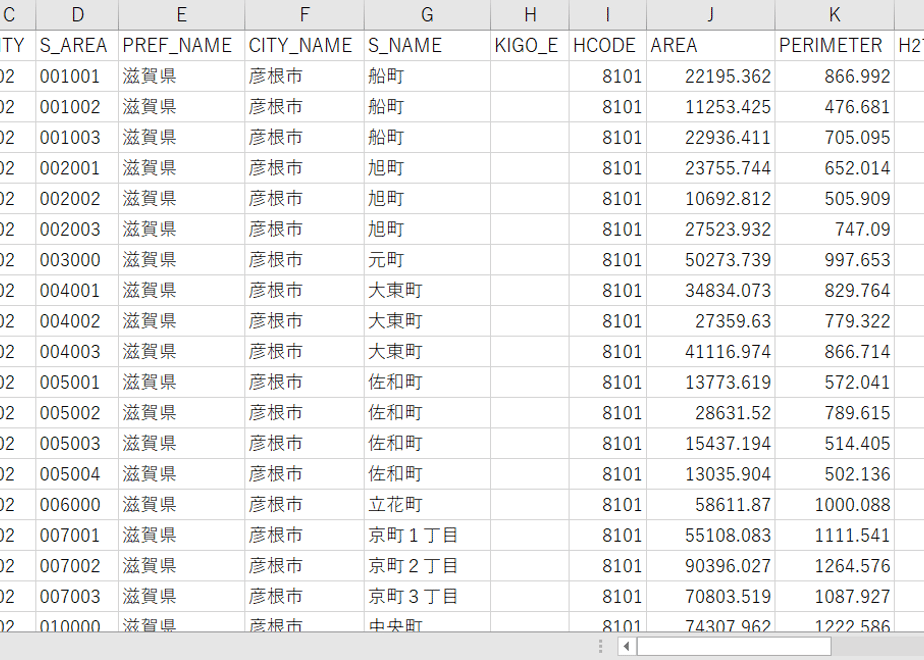The height and width of the screenshot is (660, 924).
Task: Select AREA value 50273.739
Action: tap(711, 260)
